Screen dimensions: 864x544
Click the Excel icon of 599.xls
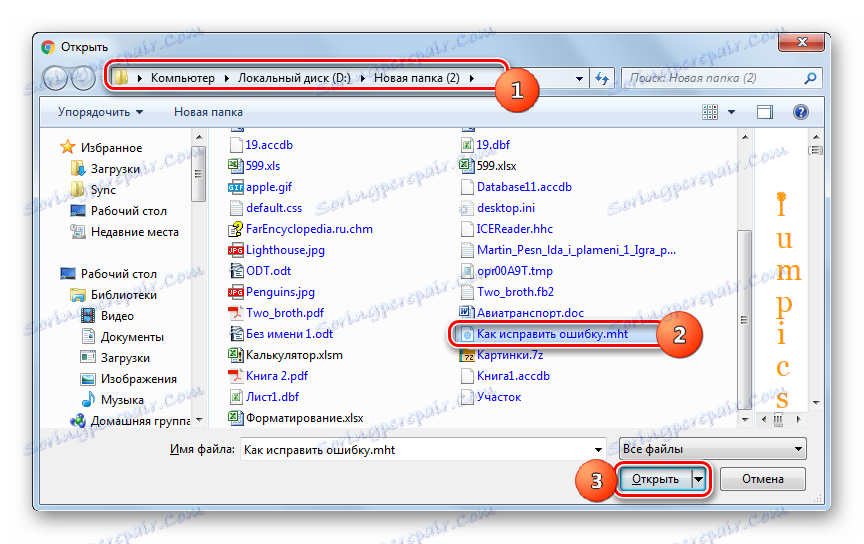tap(236, 165)
